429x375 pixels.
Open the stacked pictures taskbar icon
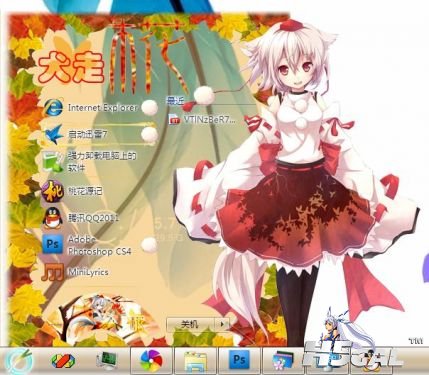pos(283,361)
